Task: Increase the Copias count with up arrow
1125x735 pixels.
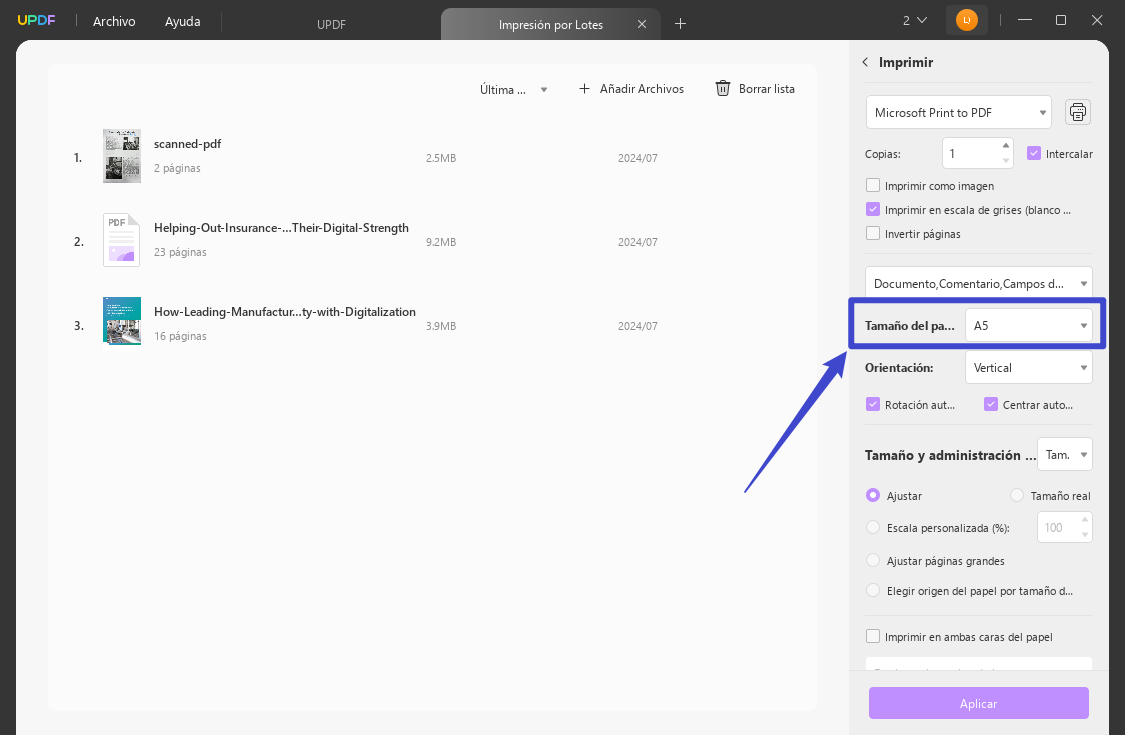Action: [1006, 145]
